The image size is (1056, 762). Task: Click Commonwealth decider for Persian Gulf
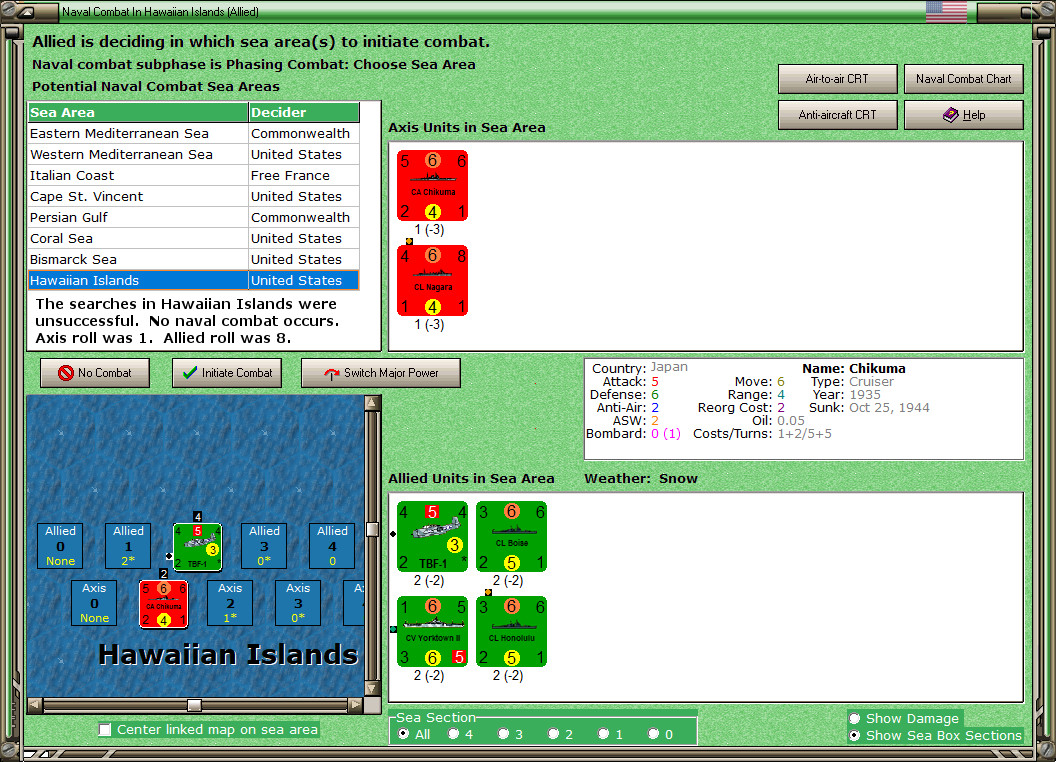[x=304, y=217]
